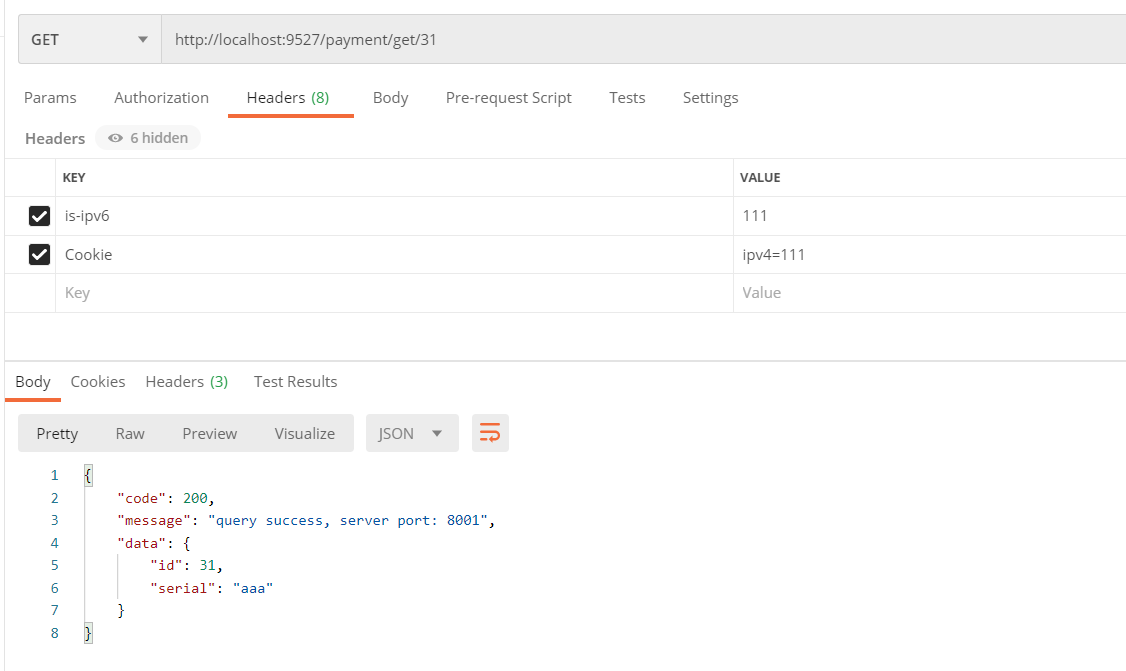Toggle the line wrap icon
Image resolution: width=1126 pixels, height=671 pixels.
[x=490, y=433]
